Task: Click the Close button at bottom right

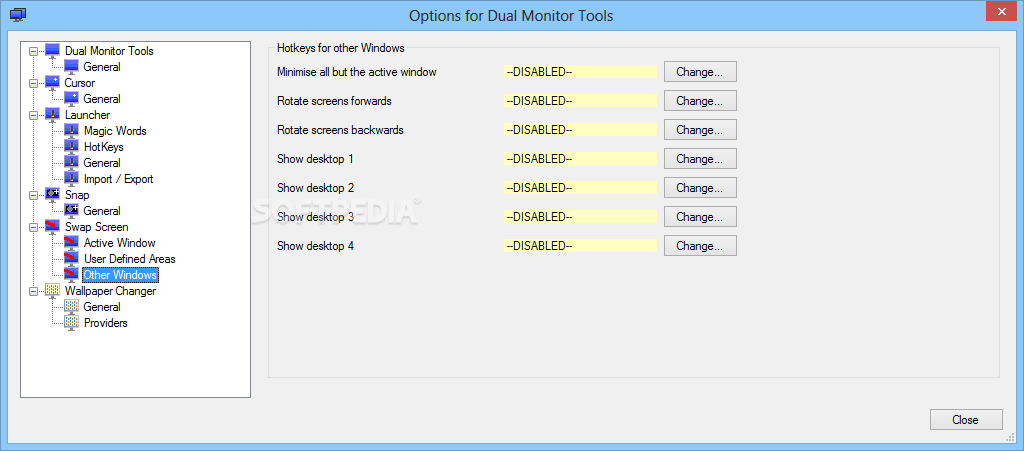Action: 965,420
